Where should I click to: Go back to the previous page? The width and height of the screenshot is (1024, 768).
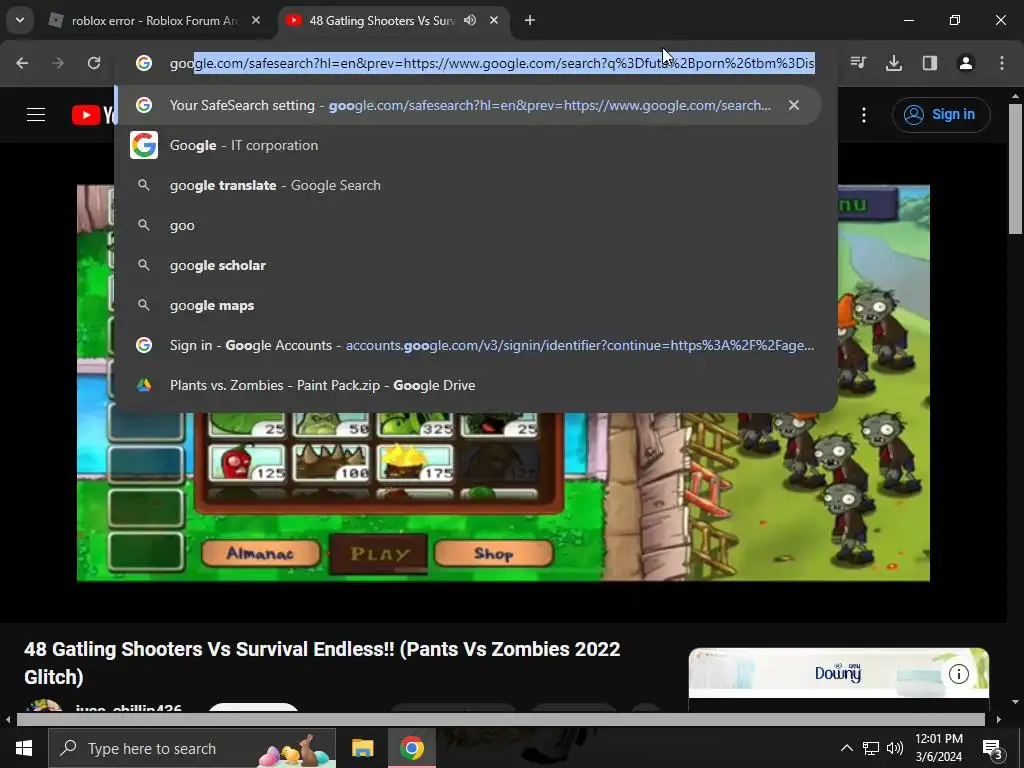(22, 63)
